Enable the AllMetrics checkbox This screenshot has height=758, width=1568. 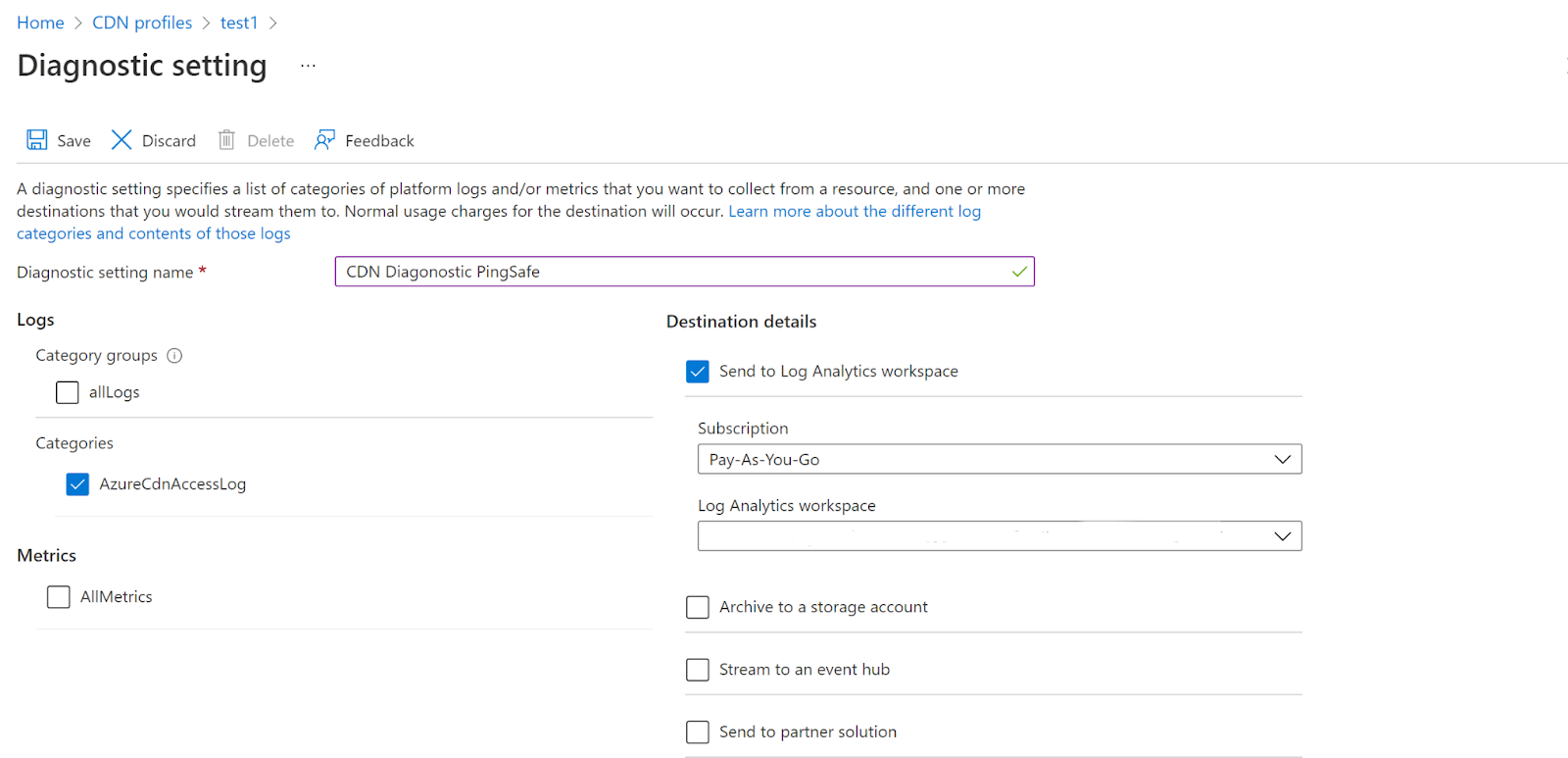(x=59, y=597)
